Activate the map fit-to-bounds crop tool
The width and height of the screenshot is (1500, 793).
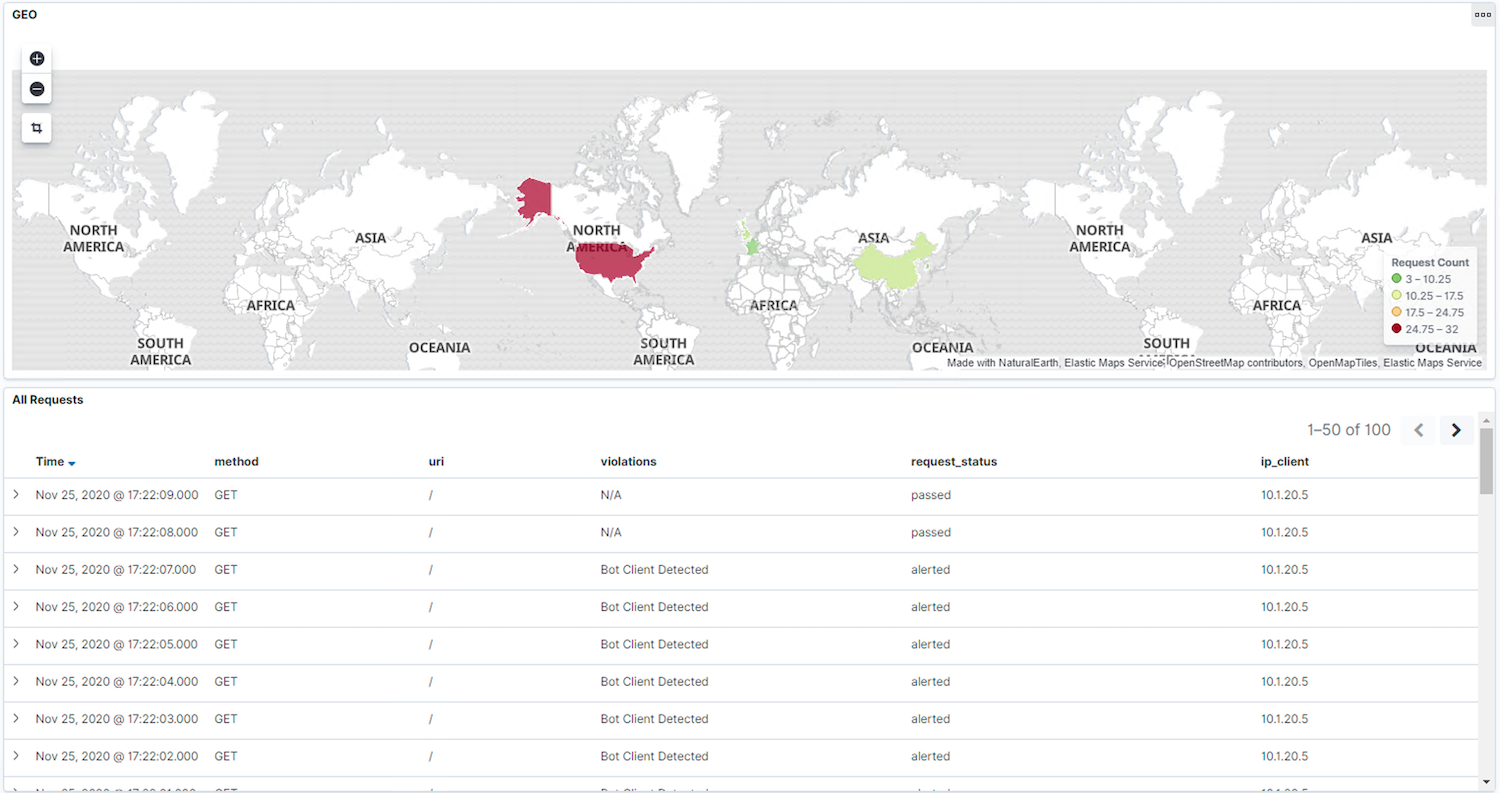(37, 128)
